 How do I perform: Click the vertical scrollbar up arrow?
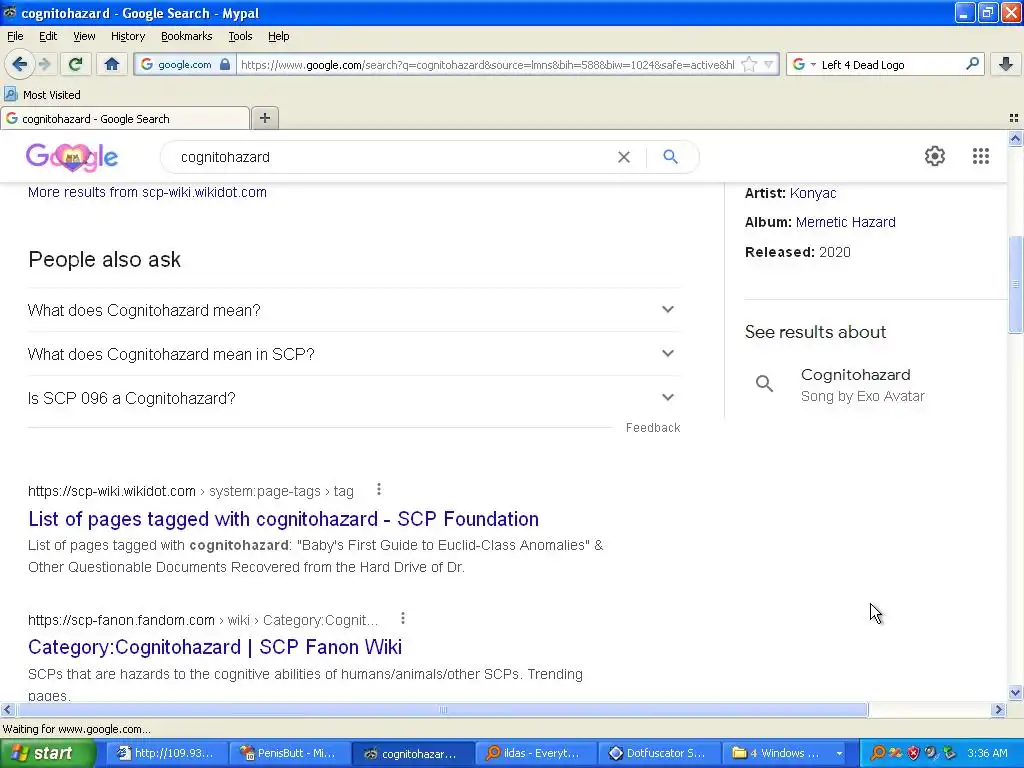coord(1015,138)
